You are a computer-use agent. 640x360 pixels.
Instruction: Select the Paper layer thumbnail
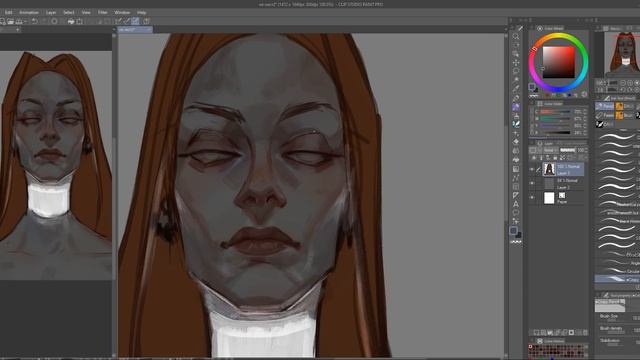tap(549, 198)
